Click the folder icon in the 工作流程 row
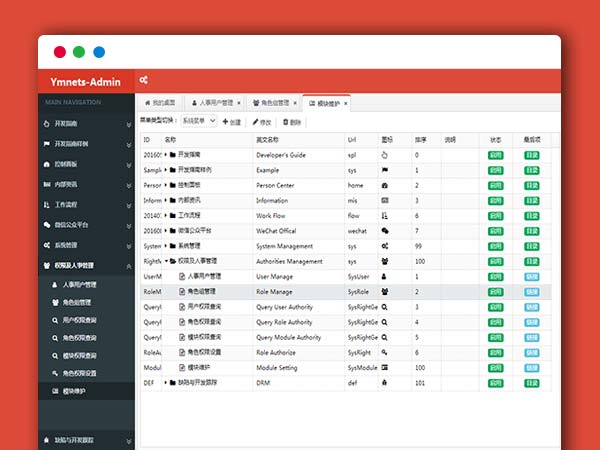The image size is (600, 450). (173, 214)
